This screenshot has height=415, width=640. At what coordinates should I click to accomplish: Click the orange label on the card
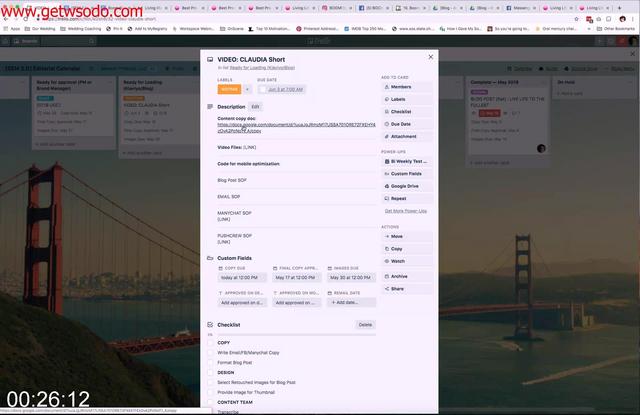[229, 89]
